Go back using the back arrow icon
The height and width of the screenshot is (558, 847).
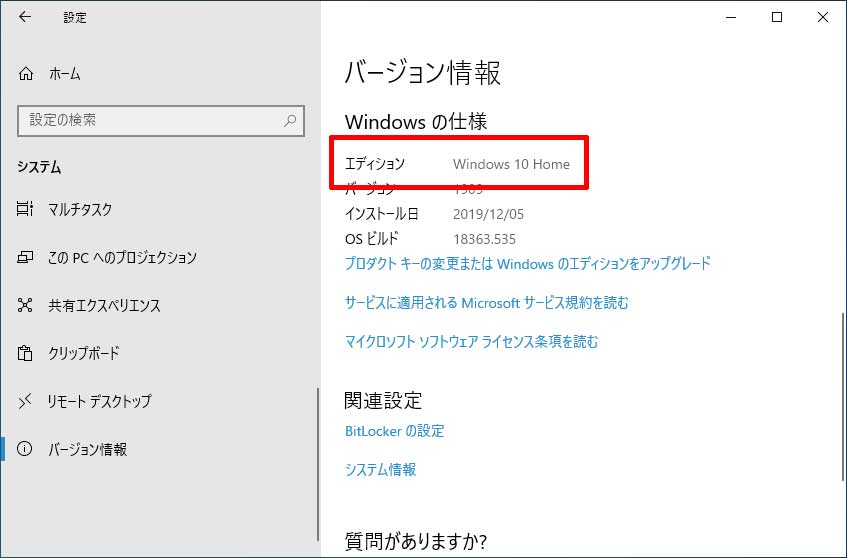coord(25,17)
